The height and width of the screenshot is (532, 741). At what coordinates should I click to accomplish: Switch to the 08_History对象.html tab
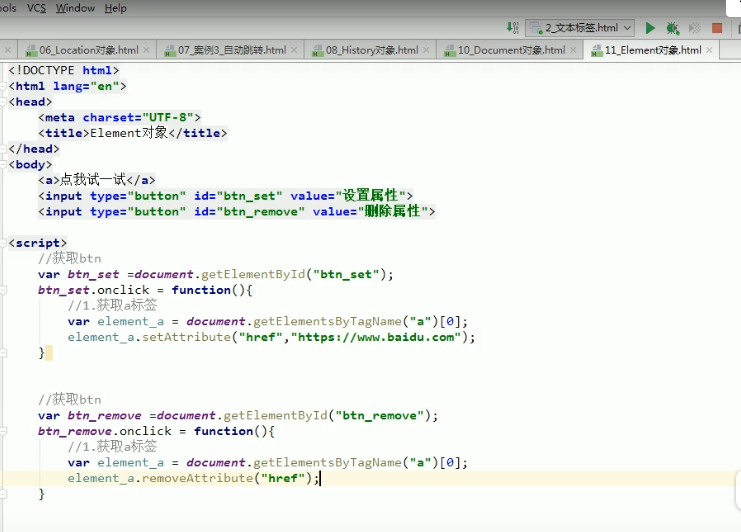point(372,50)
